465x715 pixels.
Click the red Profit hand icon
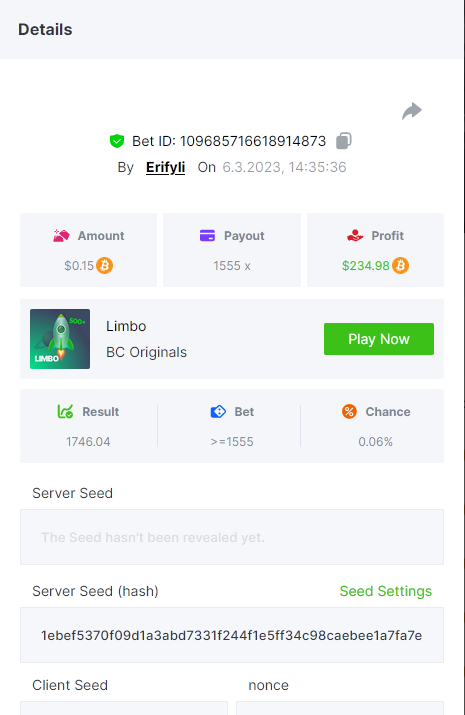click(355, 235)
